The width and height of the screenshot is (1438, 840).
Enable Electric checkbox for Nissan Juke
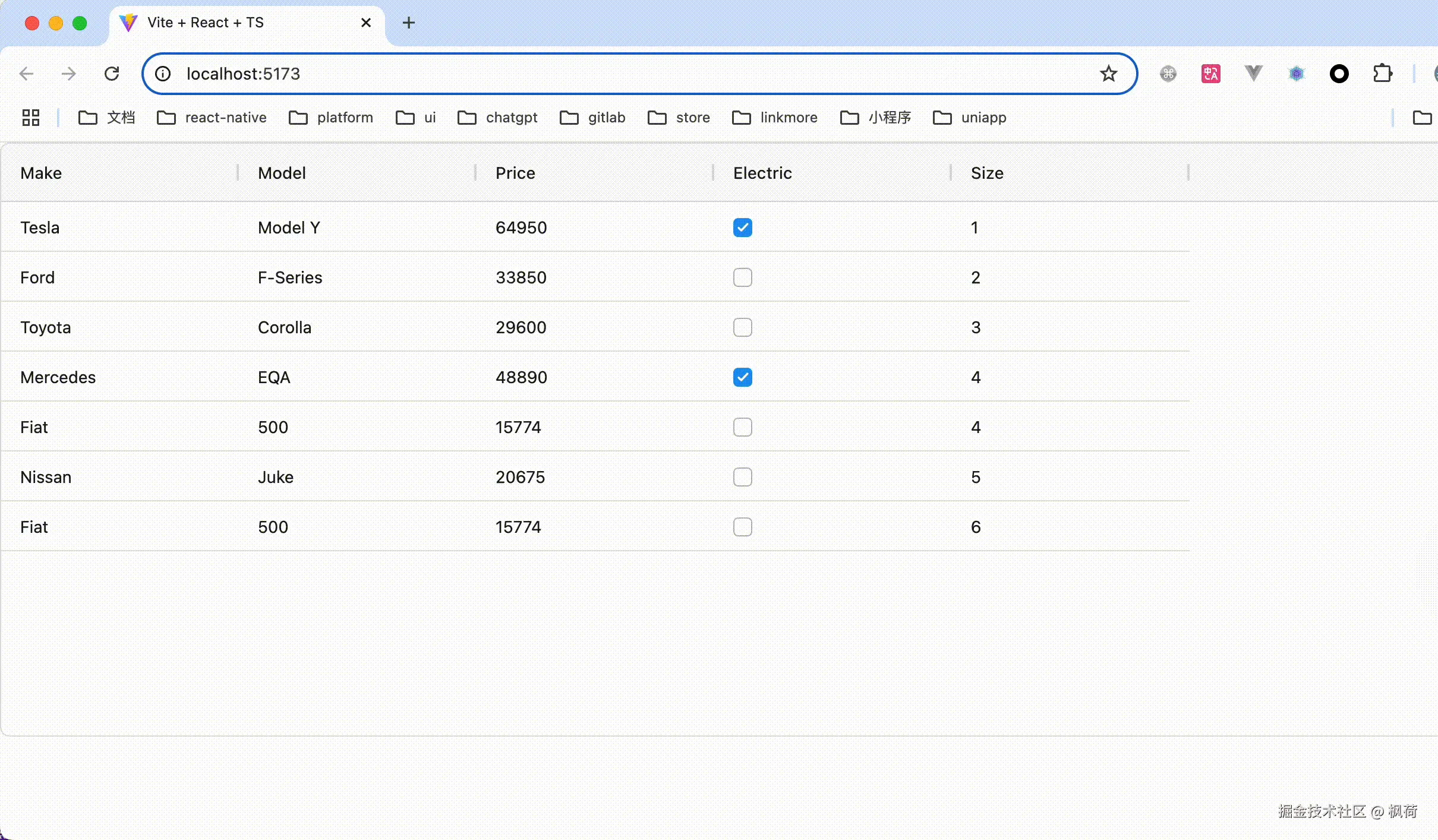coord(742,477)
